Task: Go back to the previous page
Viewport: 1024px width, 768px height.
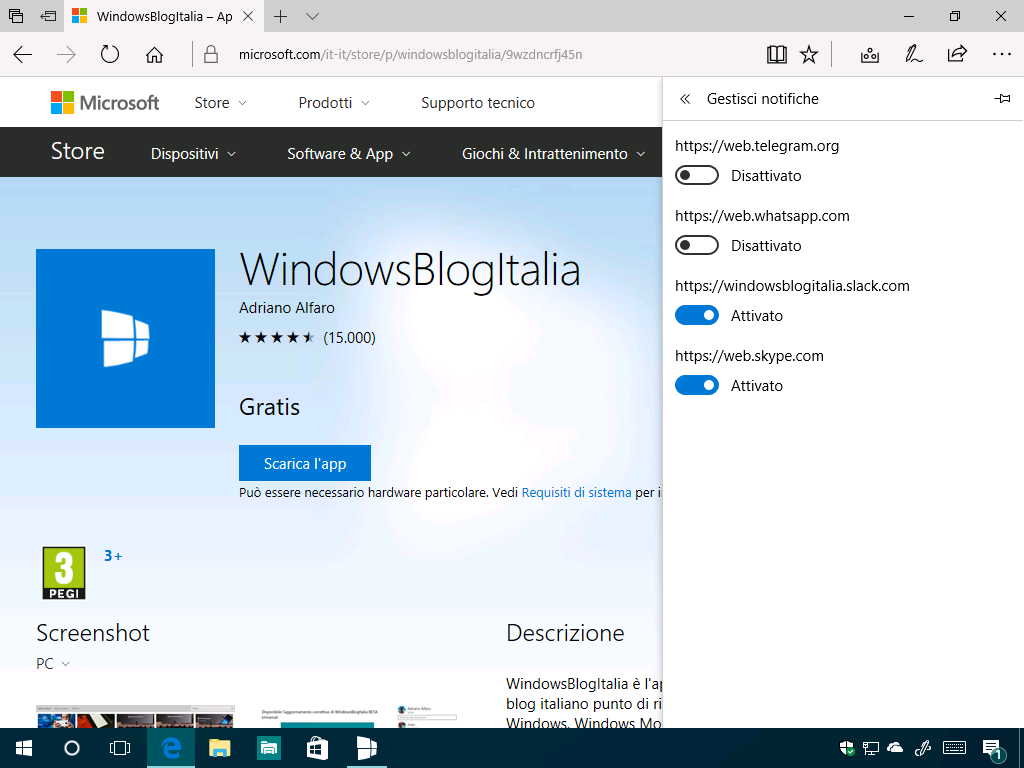Action: (x=23, y=54)
